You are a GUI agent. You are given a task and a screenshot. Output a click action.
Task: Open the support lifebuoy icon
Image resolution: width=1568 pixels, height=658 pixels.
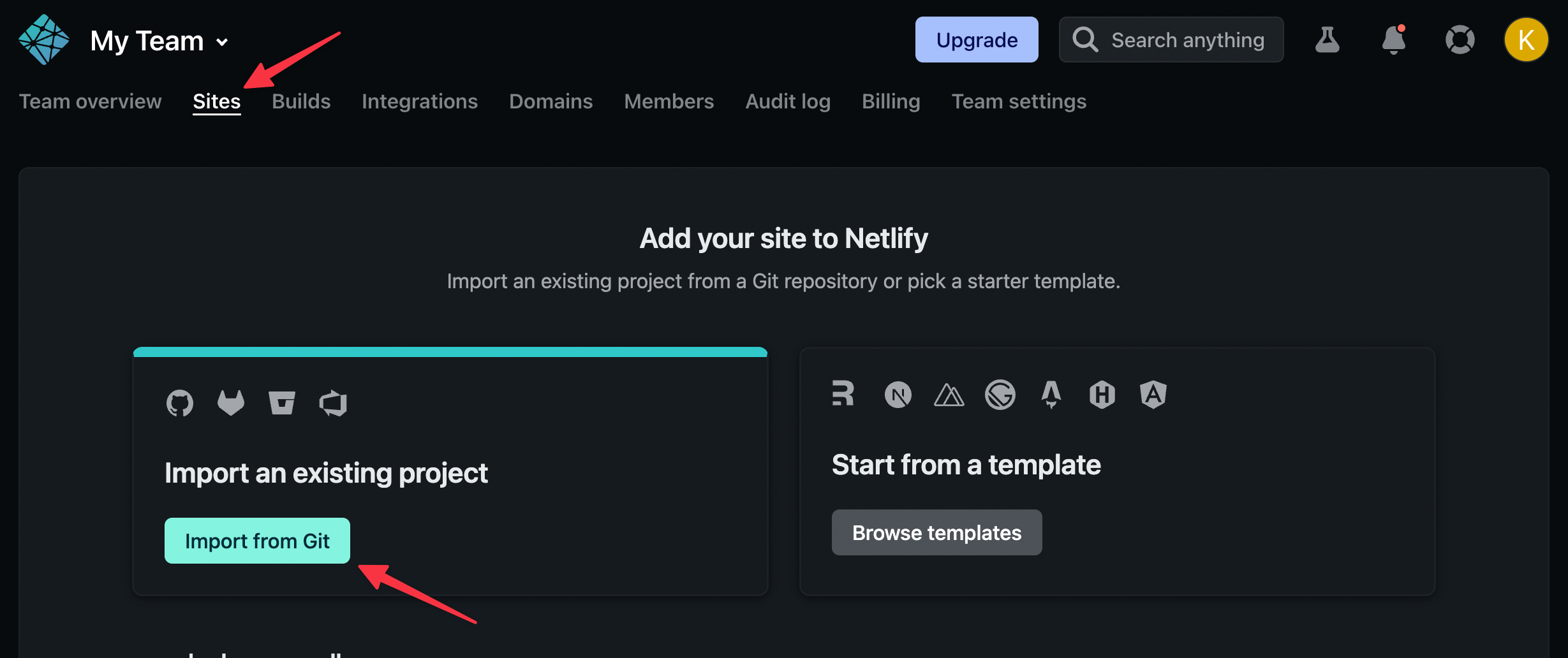[x=1460, y=40]
